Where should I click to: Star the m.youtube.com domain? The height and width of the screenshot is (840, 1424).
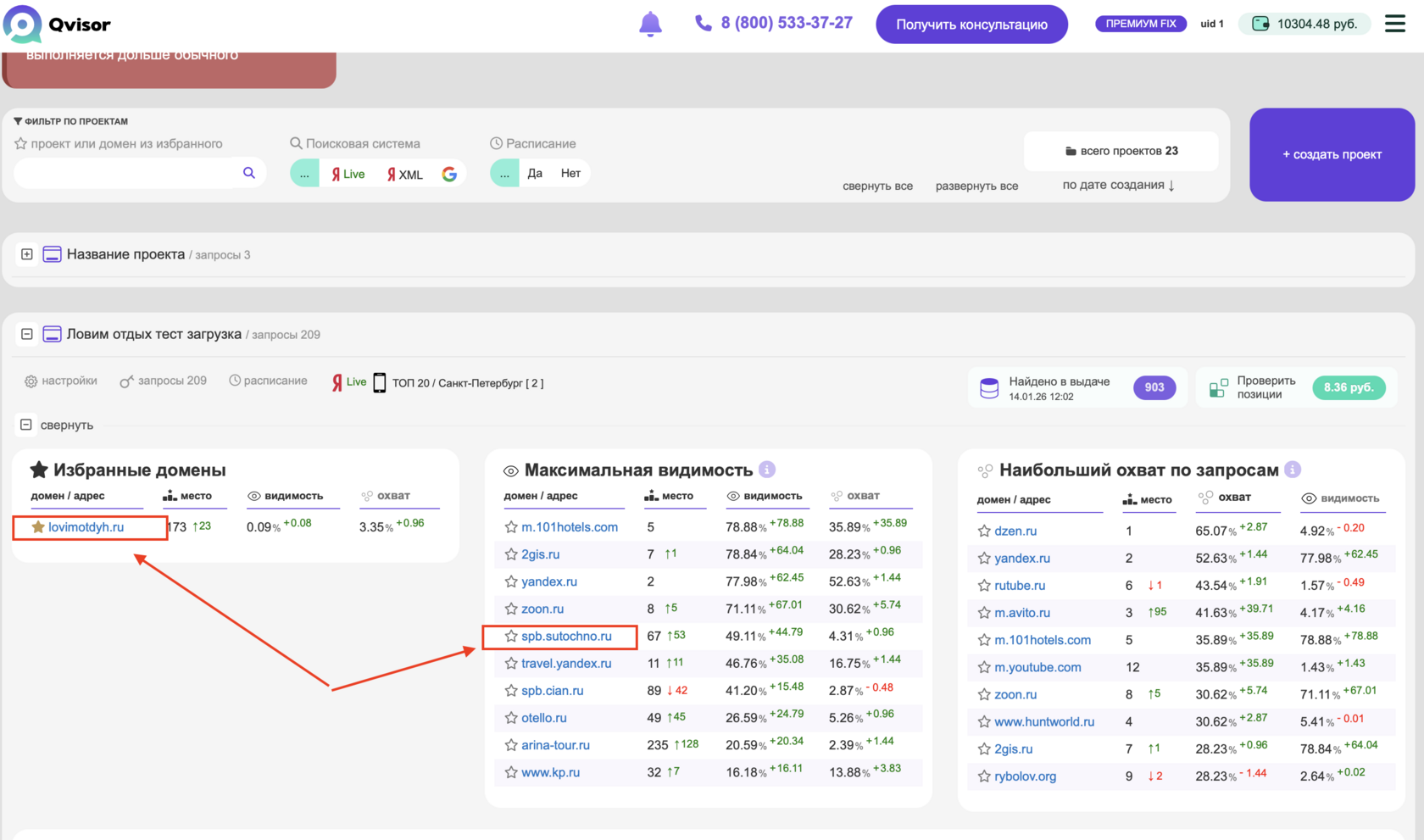point(984,668)
